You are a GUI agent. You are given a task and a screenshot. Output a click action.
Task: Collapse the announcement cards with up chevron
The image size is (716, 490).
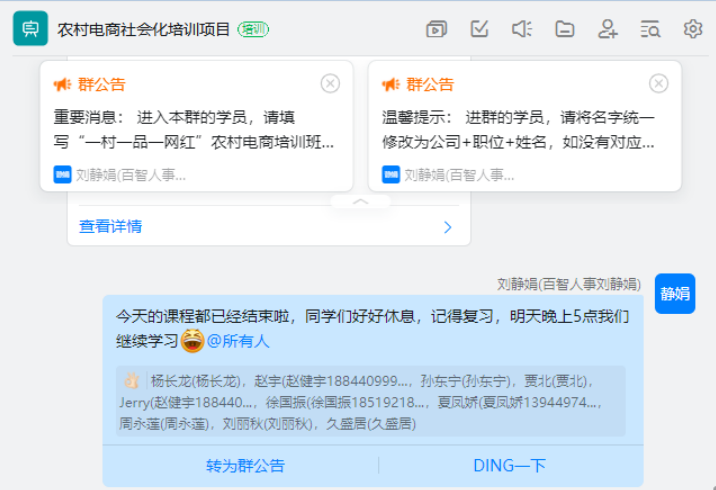pos(361,201)
